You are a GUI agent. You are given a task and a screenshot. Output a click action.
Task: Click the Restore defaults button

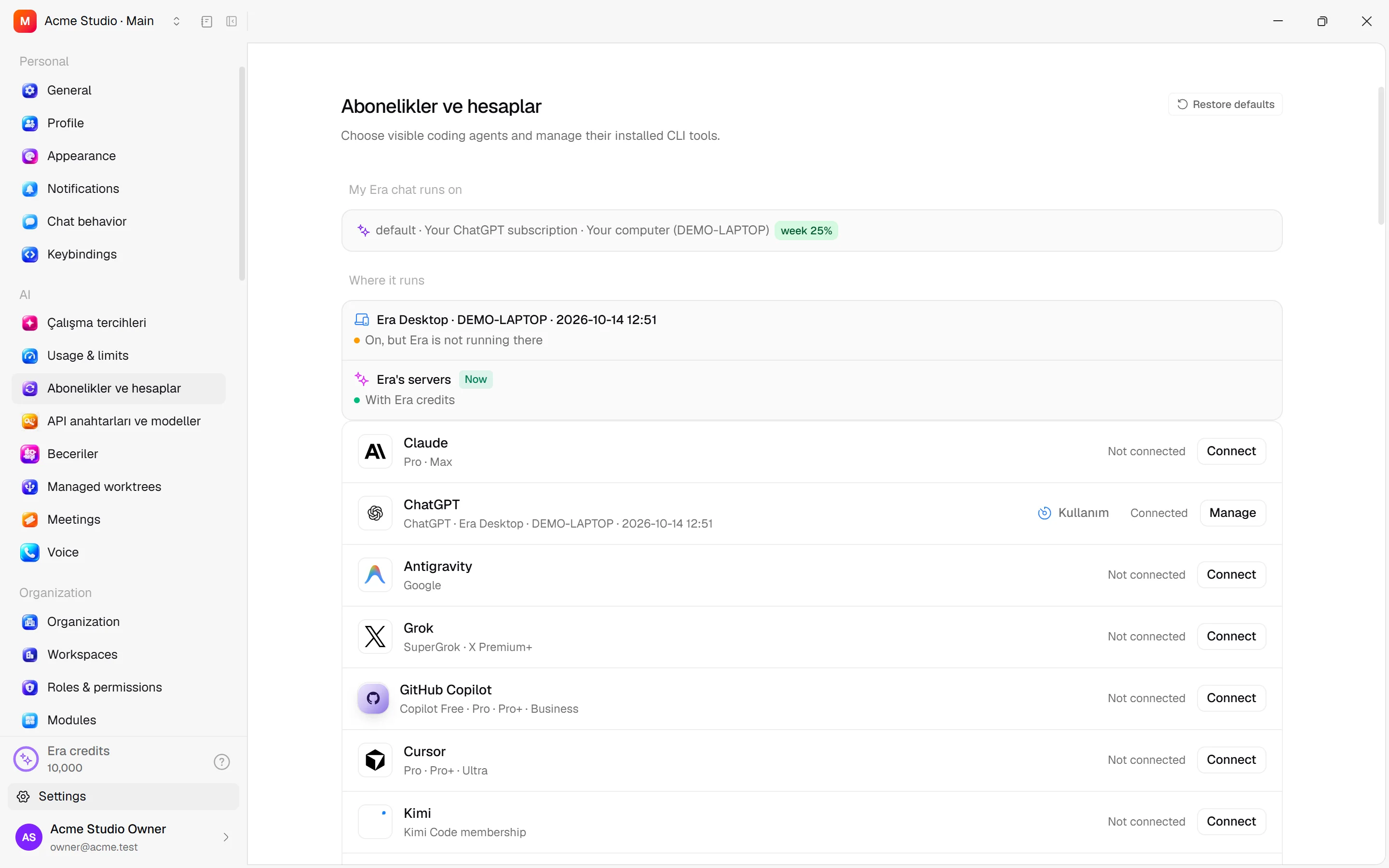[1226, 105]
